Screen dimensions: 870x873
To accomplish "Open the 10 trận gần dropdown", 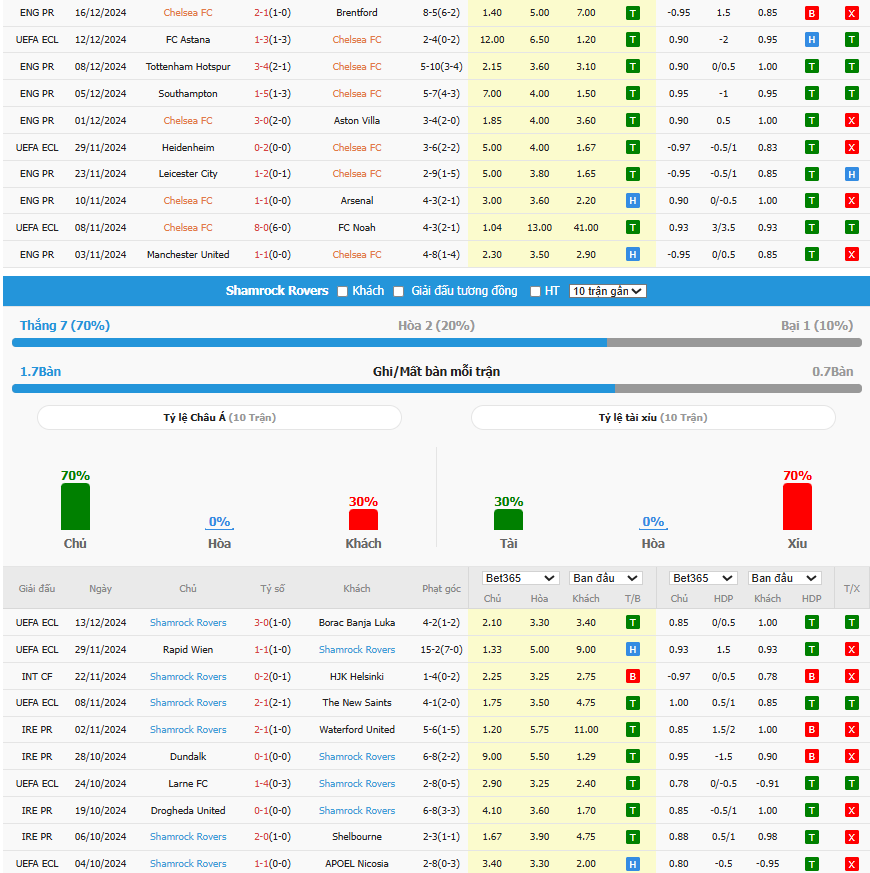I will coord(607,291).
